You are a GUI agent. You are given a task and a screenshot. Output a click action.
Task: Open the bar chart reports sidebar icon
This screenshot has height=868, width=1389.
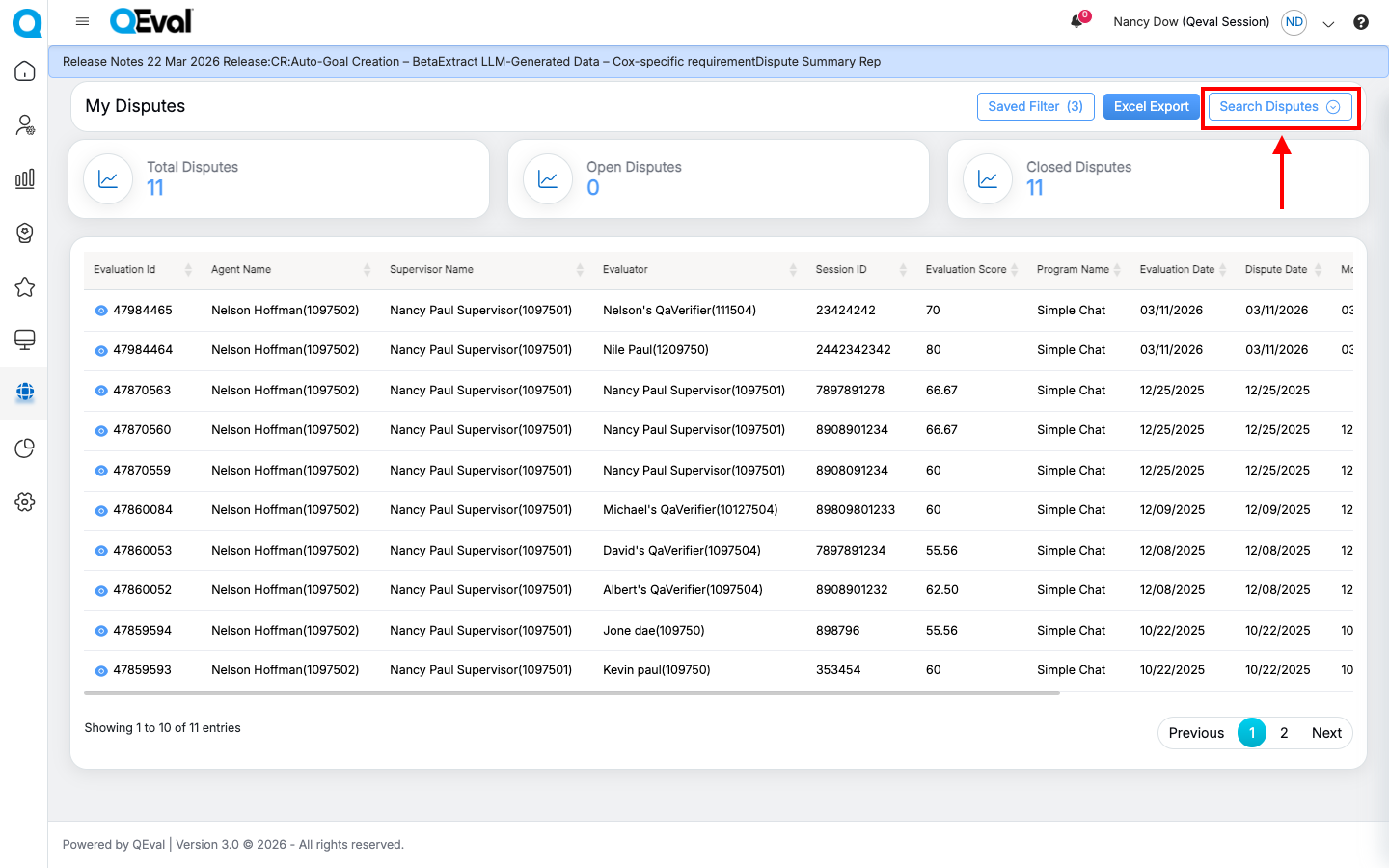tap(25, 178)
